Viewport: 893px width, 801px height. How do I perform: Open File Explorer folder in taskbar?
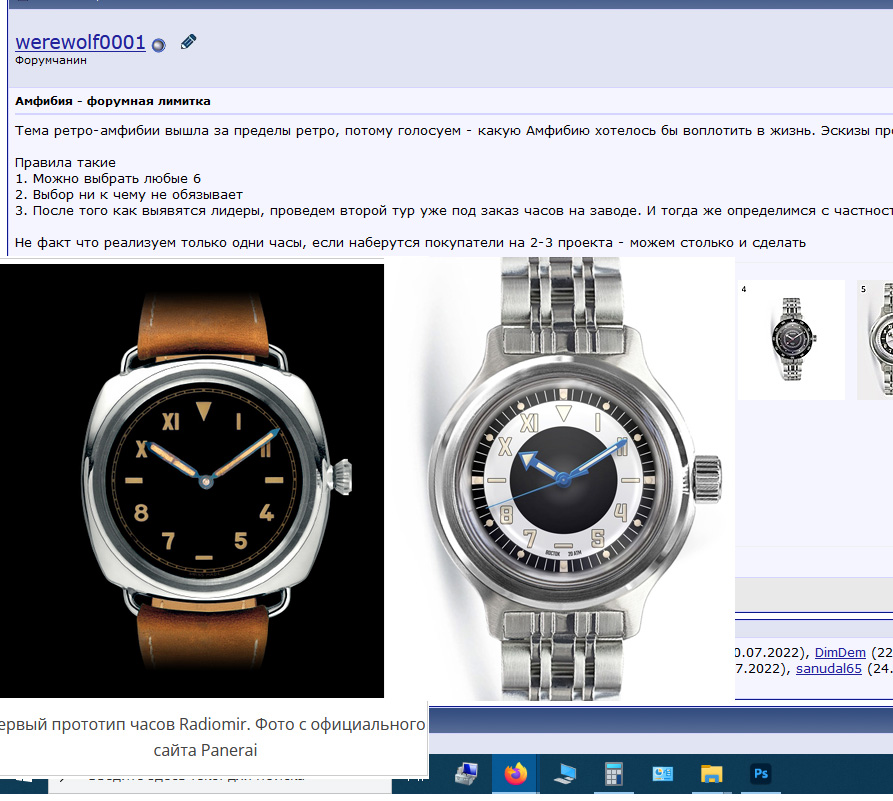coord(712,774)
